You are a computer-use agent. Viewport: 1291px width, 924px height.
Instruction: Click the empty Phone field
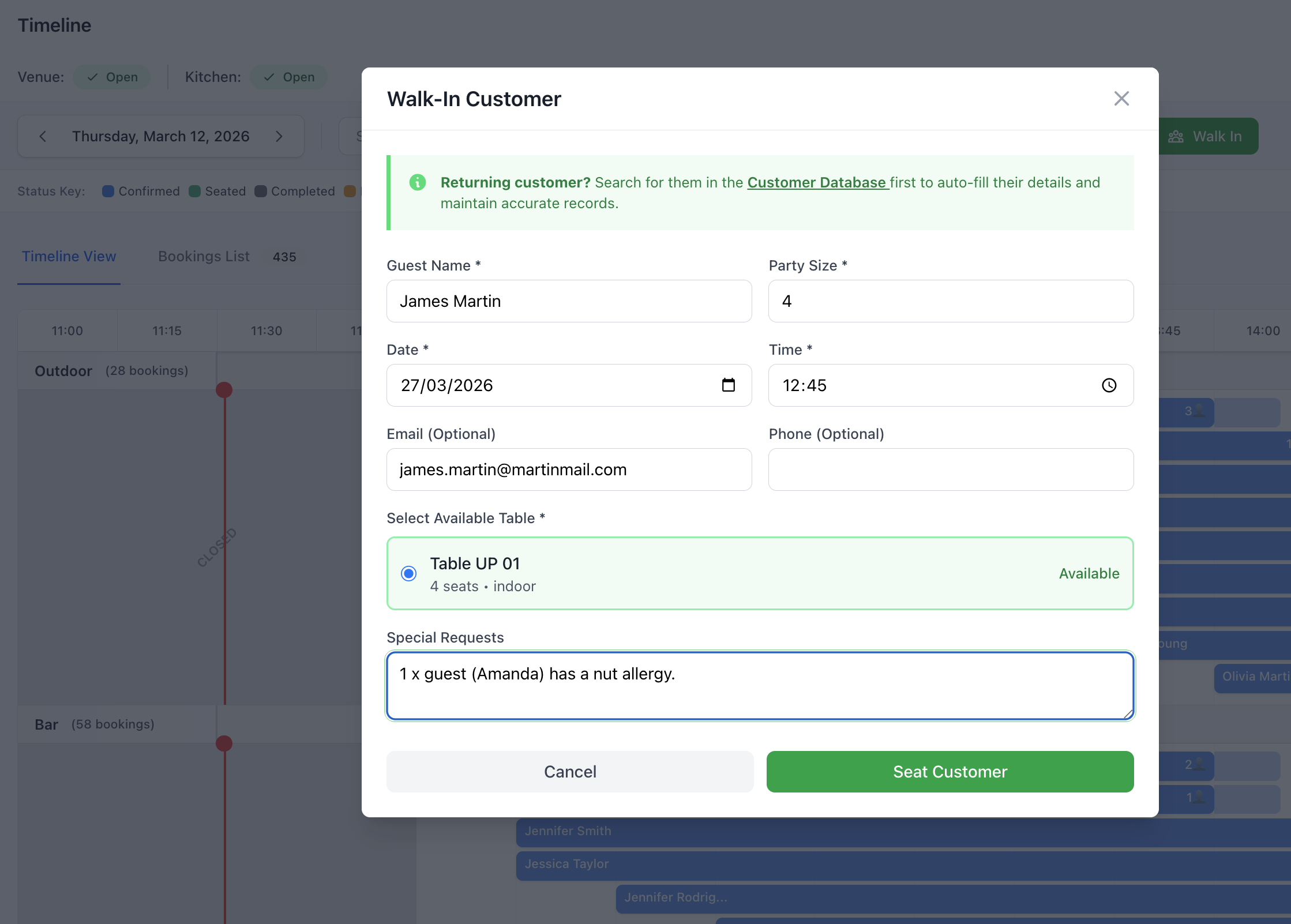[951, 469]
